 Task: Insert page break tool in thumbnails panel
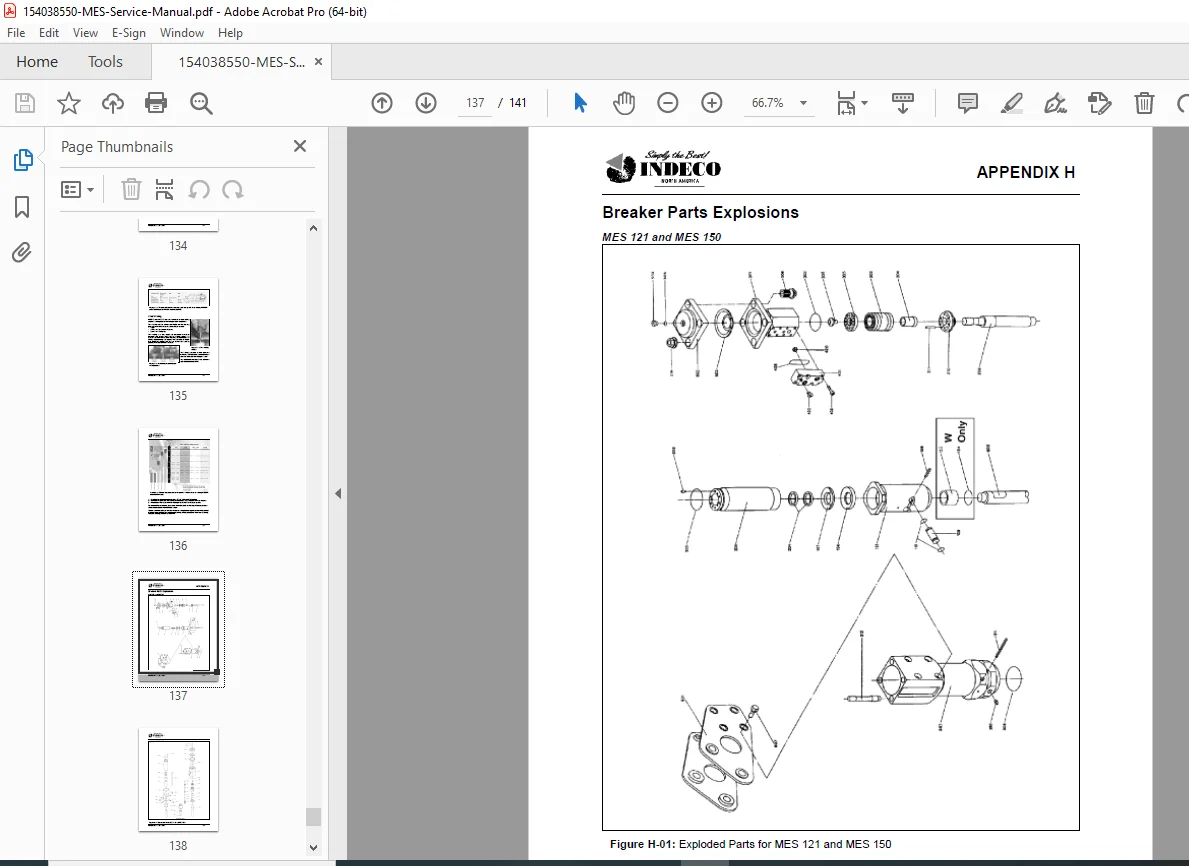pyautogui.click(x=164, y=190)
